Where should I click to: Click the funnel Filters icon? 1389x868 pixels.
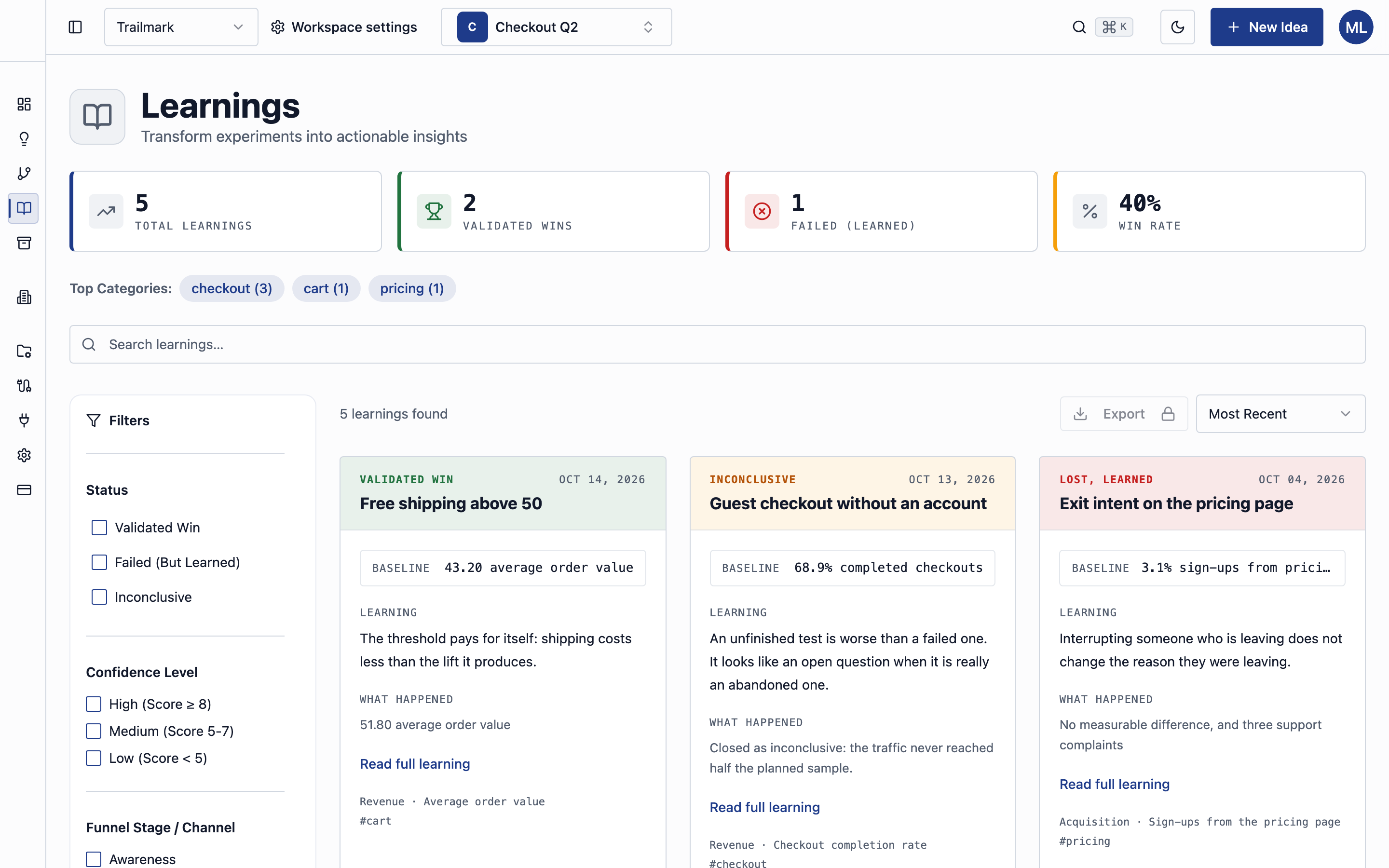[x=94, y=420]
